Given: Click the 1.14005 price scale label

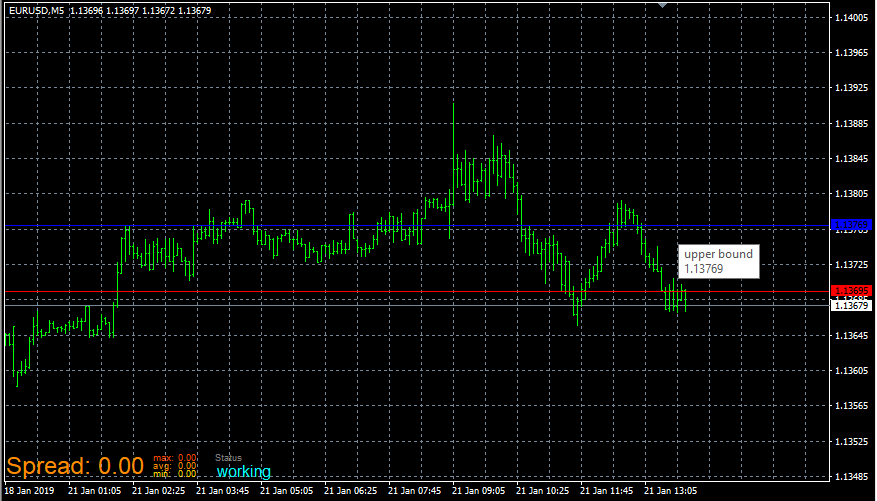Looking at the screenshot, I should point(851,18).
